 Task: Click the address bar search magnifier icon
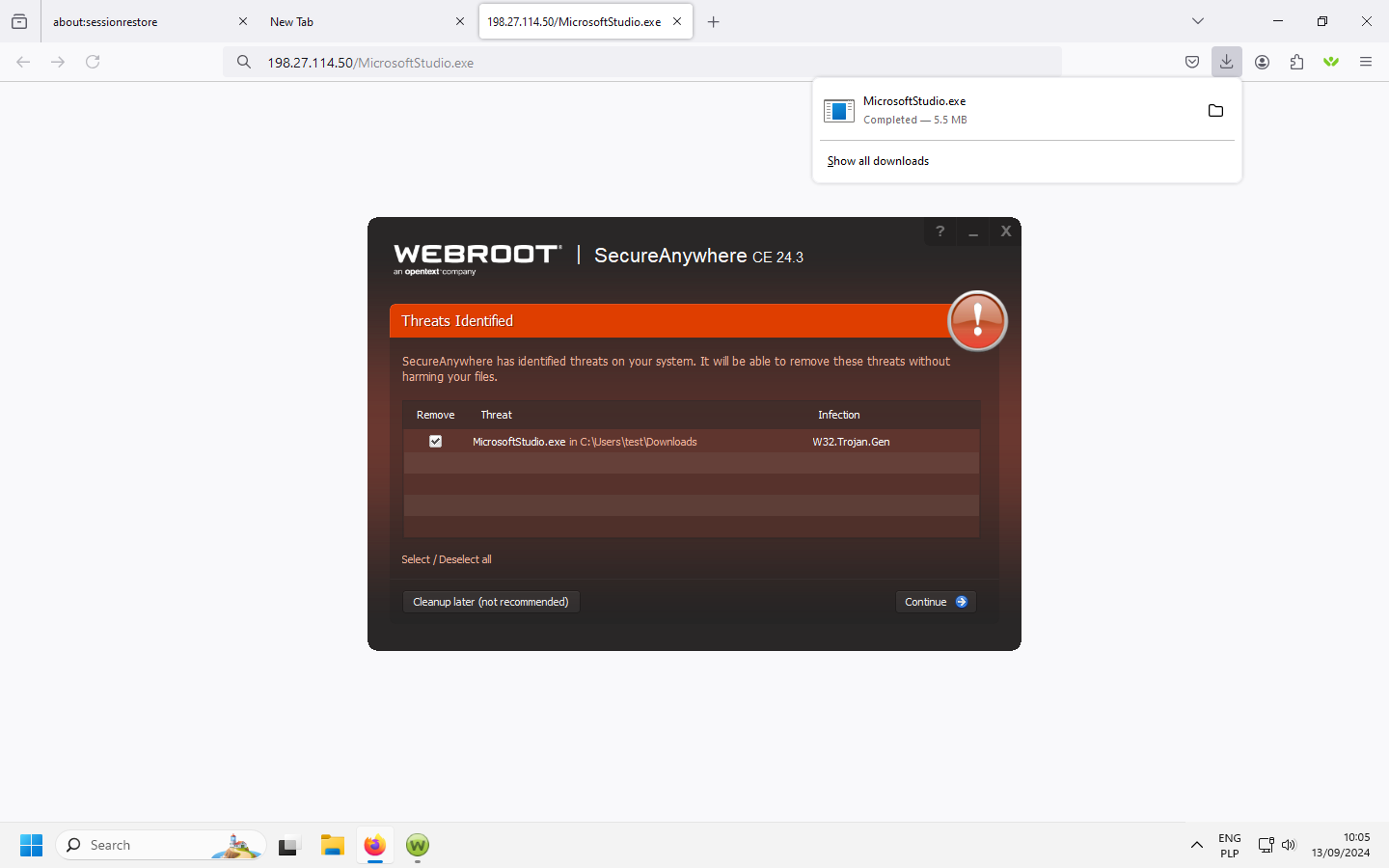coord(244,62)
